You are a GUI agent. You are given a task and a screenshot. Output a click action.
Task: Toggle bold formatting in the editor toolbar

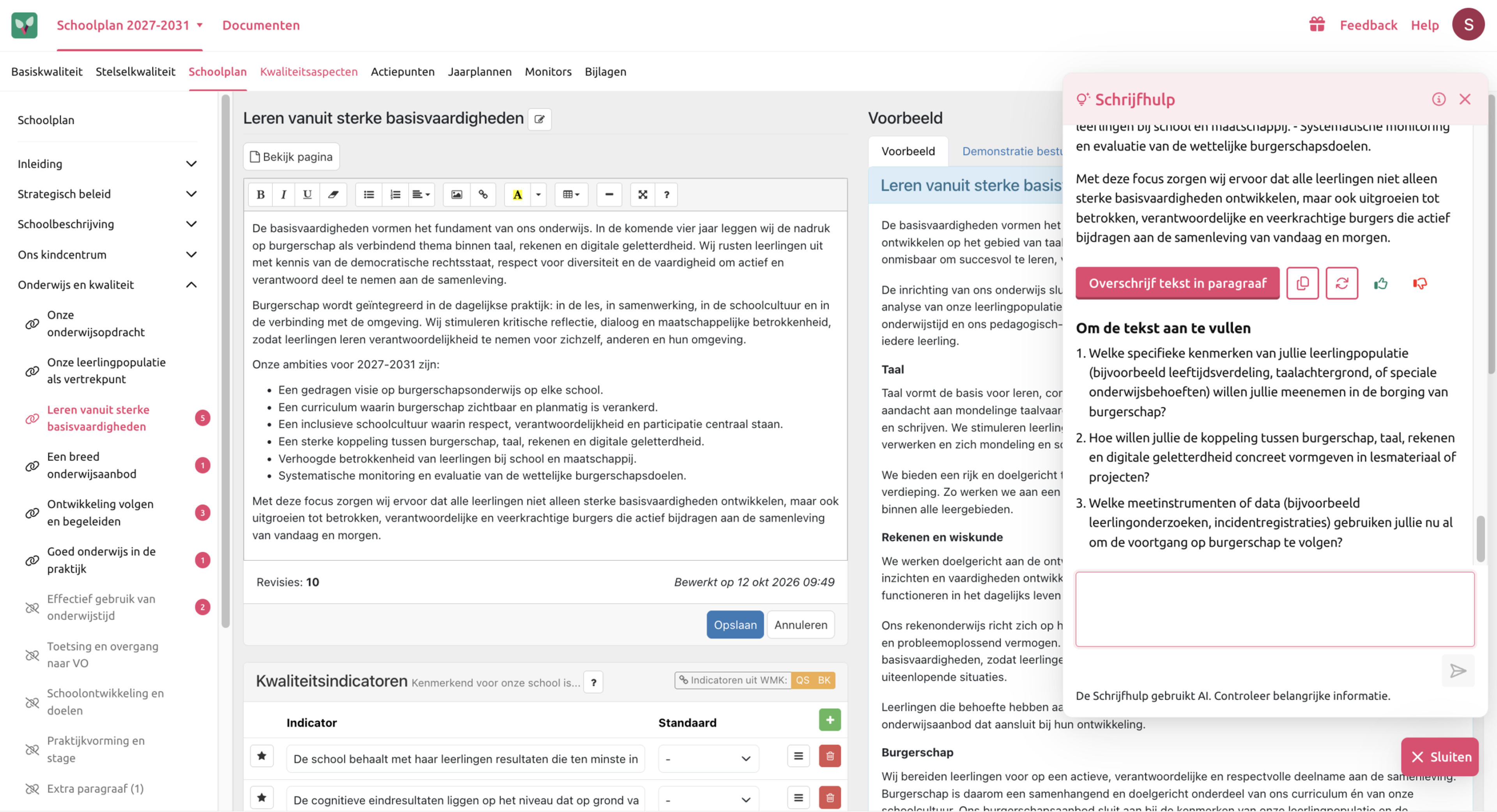coord(260,194)
